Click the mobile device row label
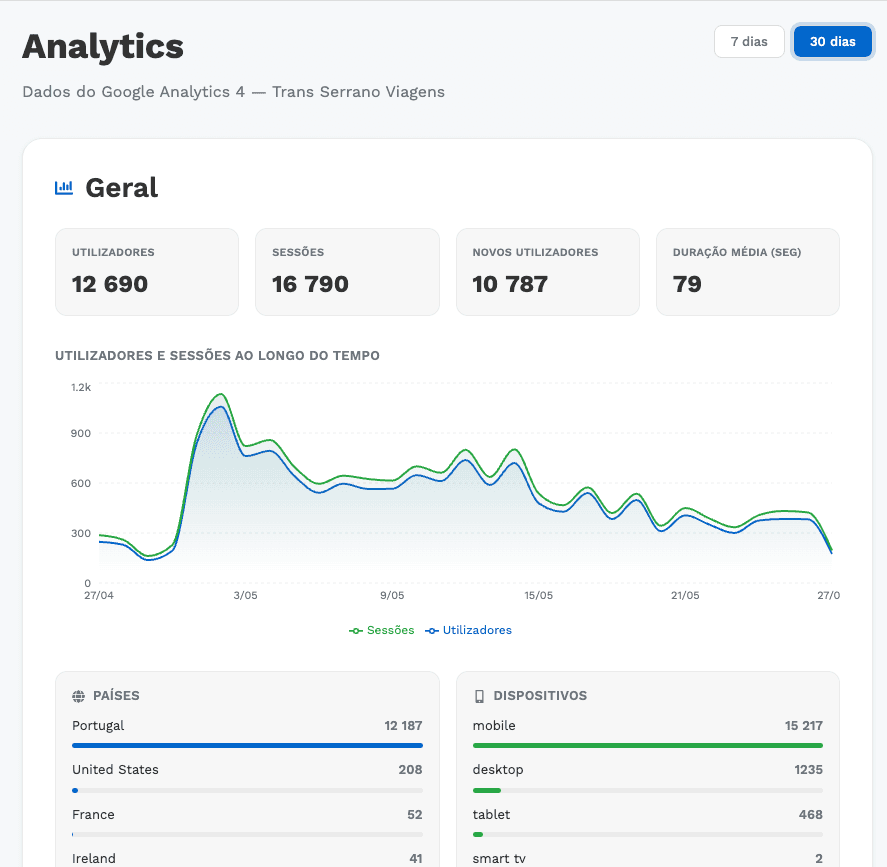Viewport: 887px width, 867px height. [x=494, y=726]
